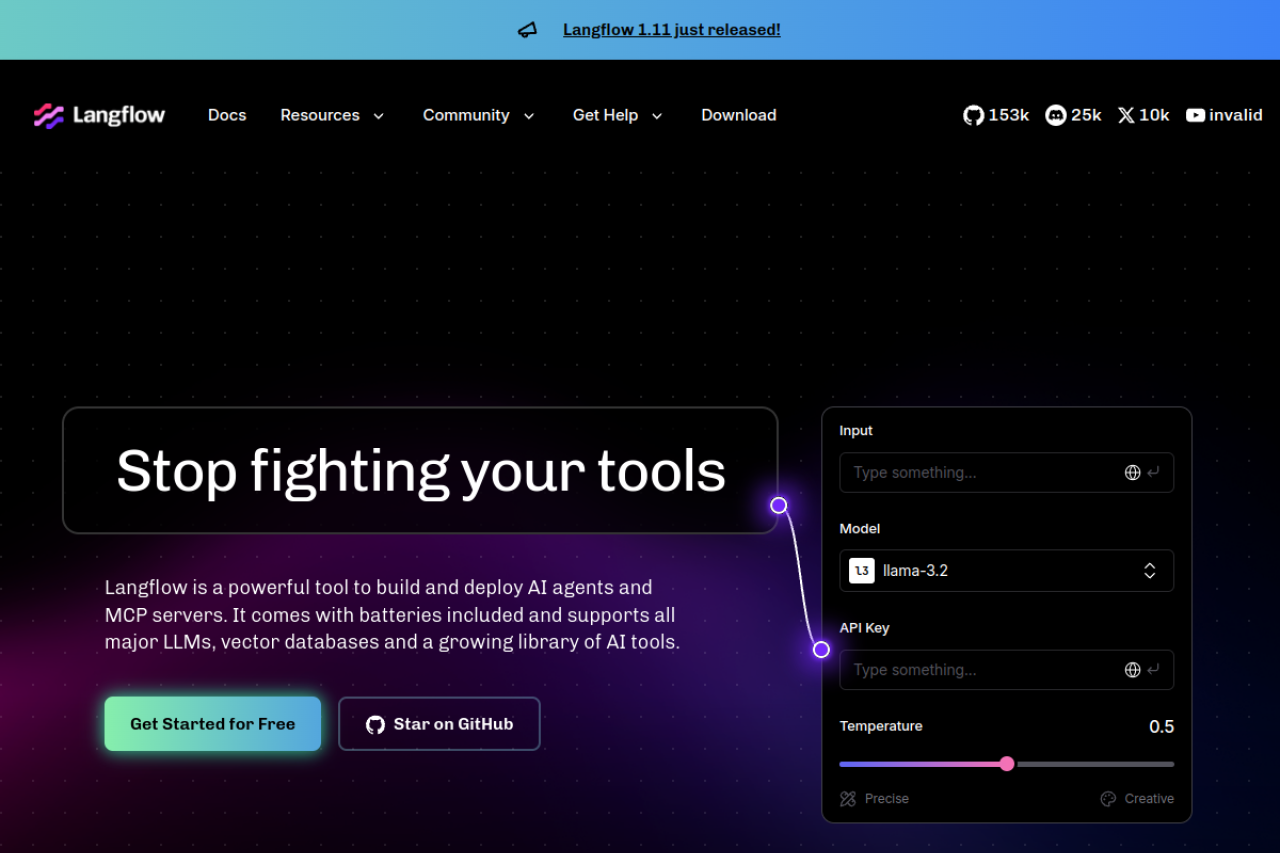Click the Stop fighting your tools headline
This screenshot has height=853, width=1280.
(421, 471)
